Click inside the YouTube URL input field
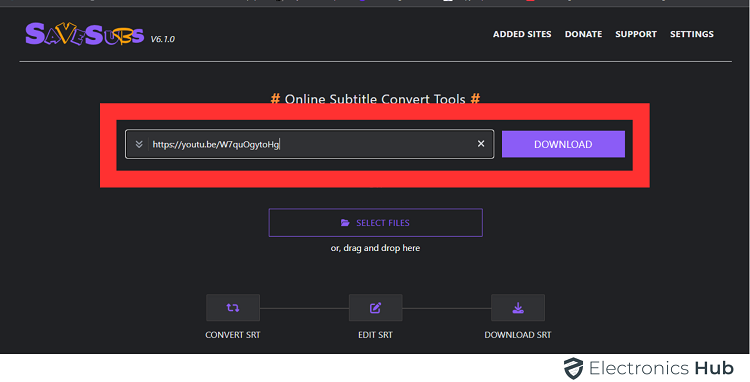Image resolution: width=750 pixels, height=382 pixels. [310, 144]
